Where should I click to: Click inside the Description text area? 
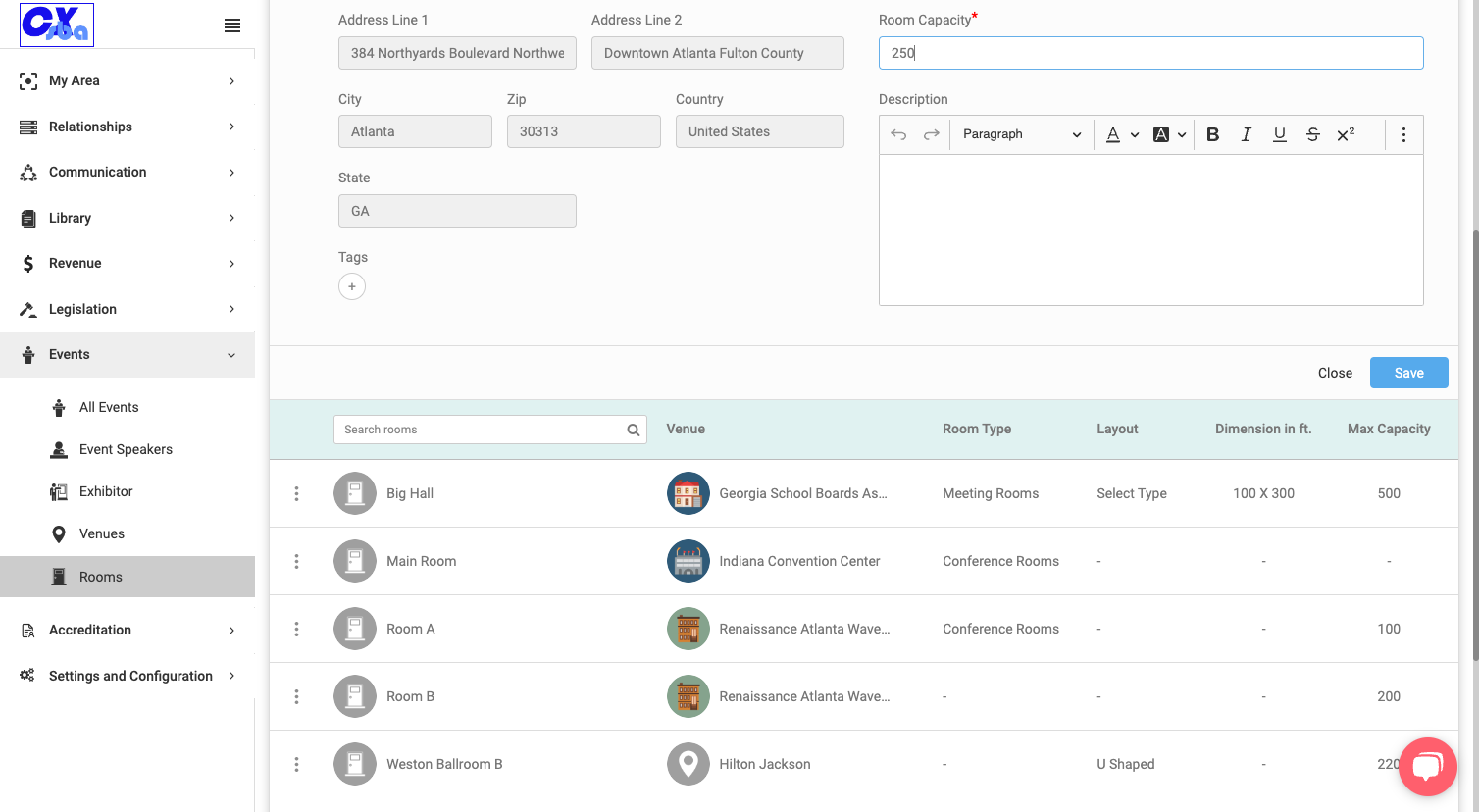click(1151, 229)
